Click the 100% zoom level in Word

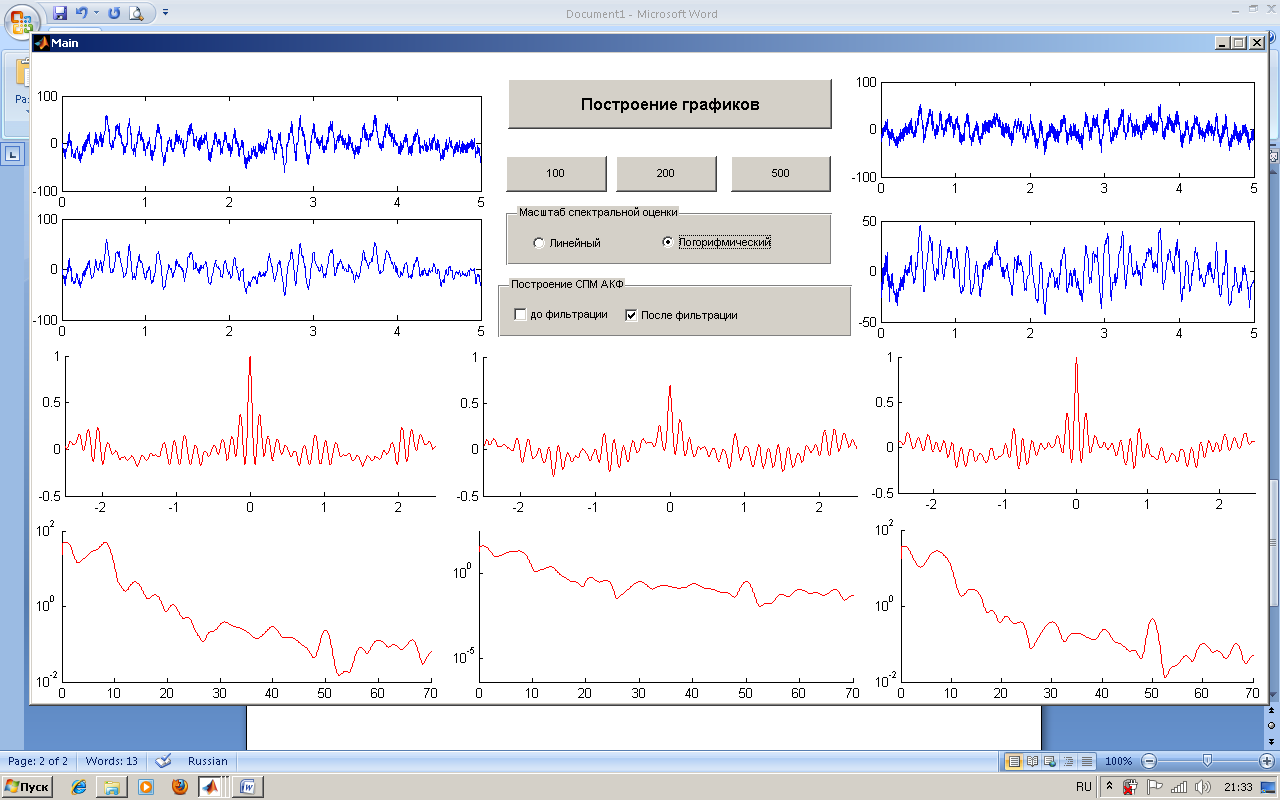click(1118, 761)
